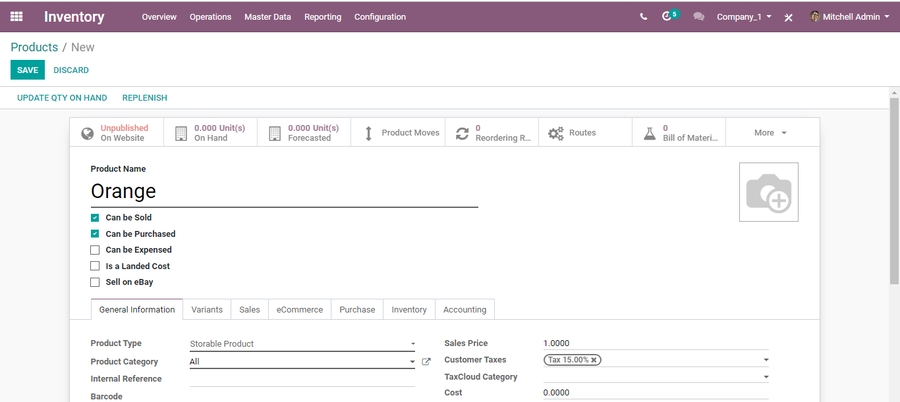The width and height of the screenshot is (900, 402).
Task: Click Update Qty On Hand
Action: (x=62, y=98)
